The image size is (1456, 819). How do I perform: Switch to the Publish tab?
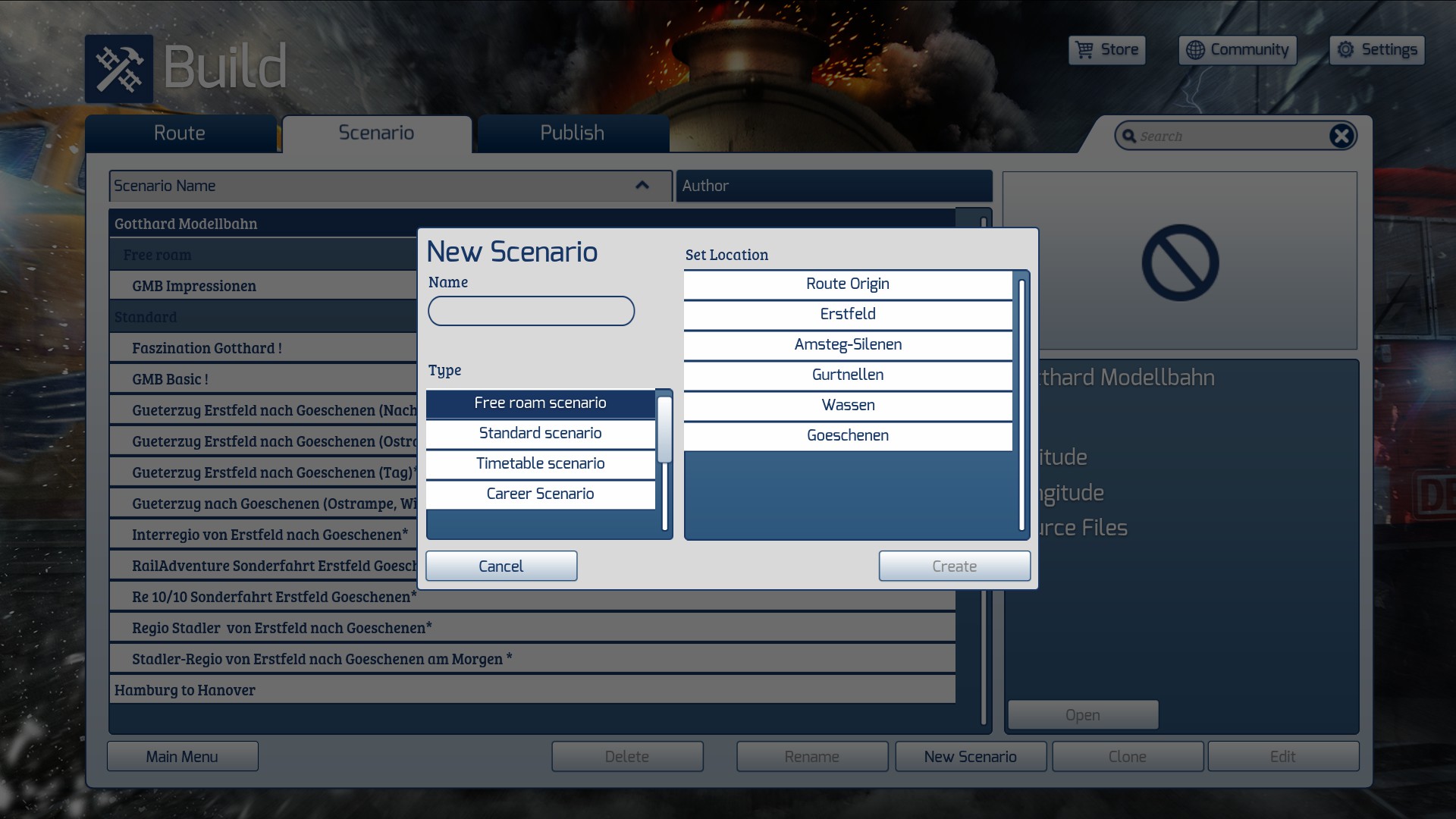[572, 133]
